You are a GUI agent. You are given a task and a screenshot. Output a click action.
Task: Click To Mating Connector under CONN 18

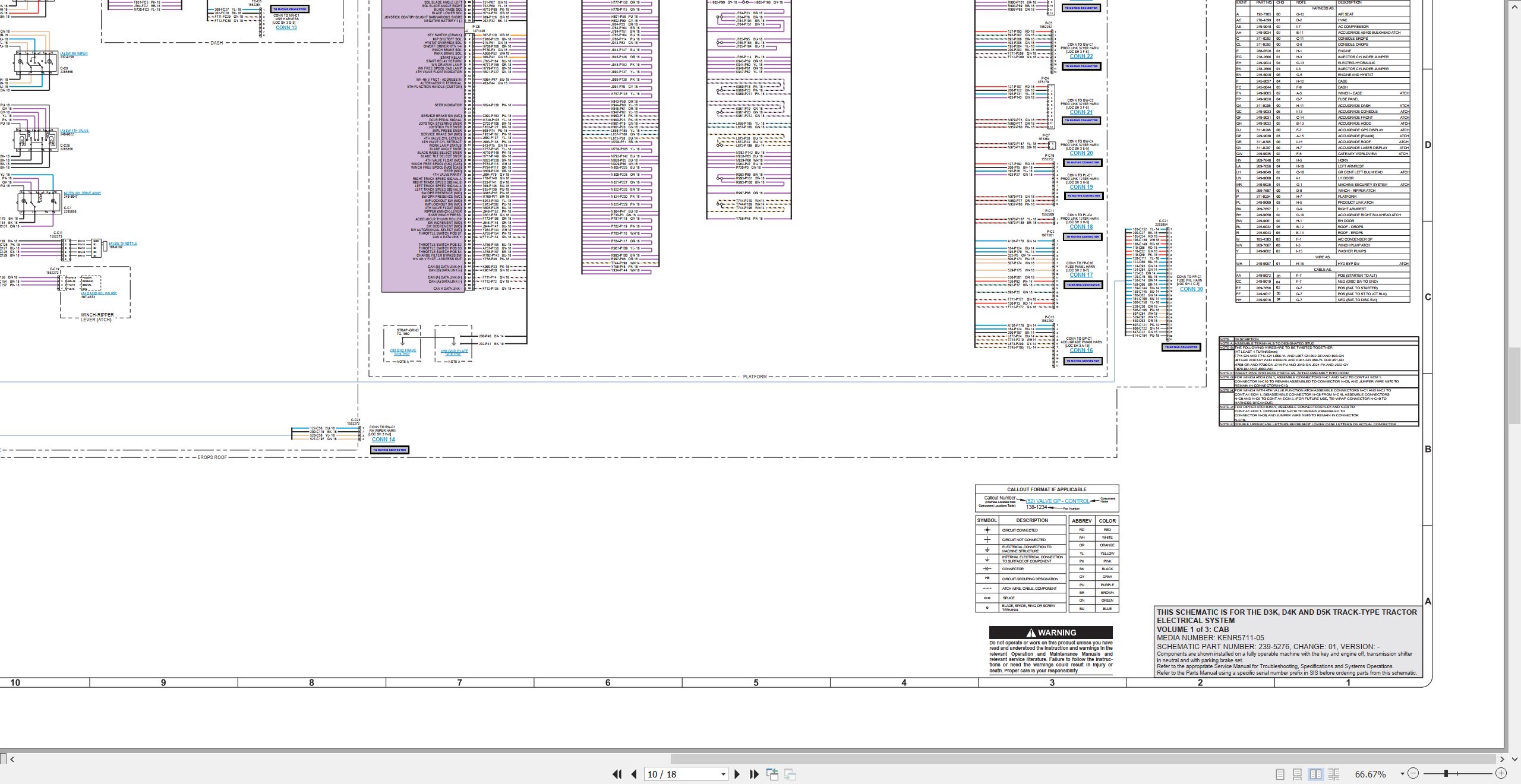point(1083,237)
